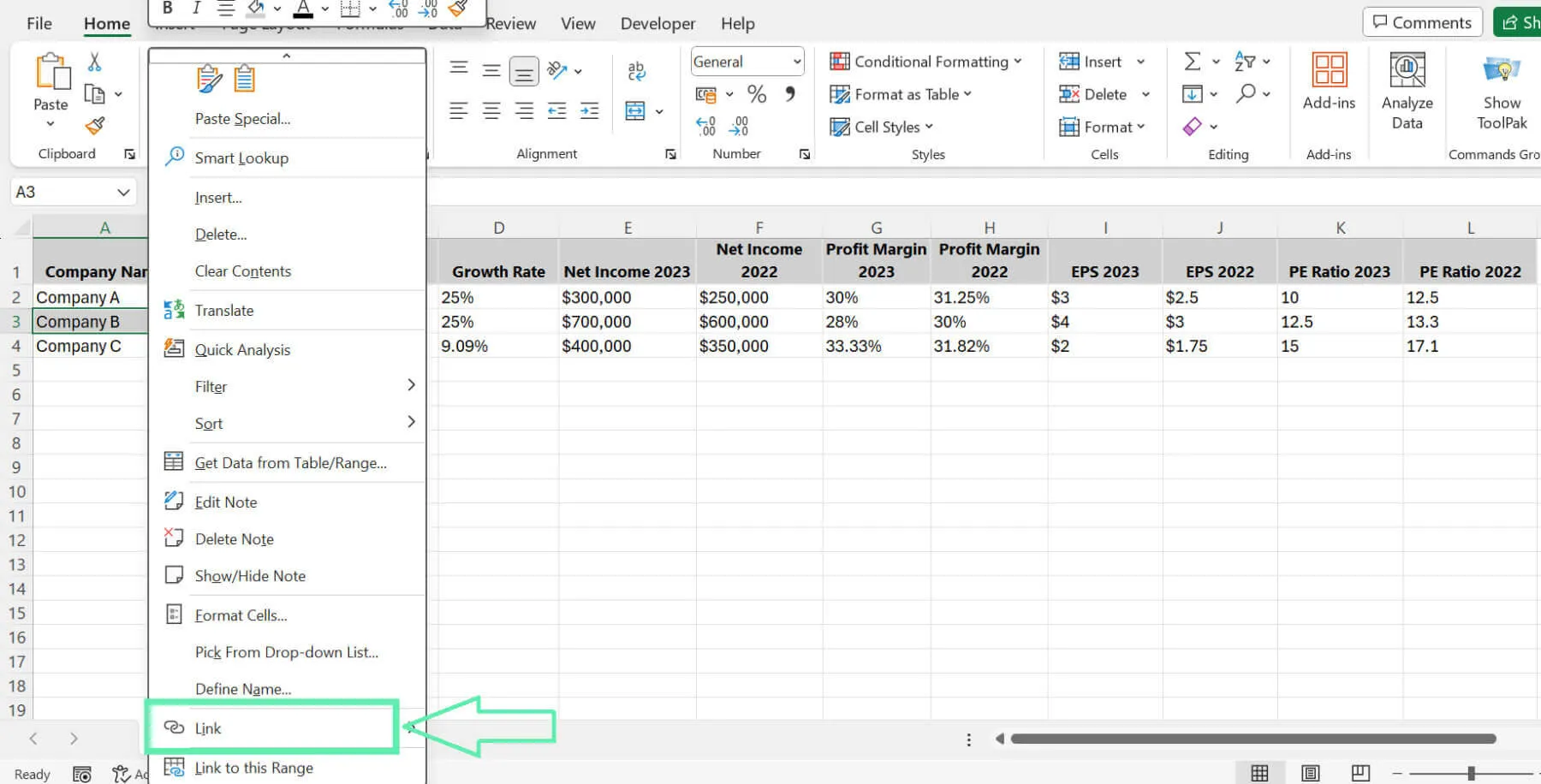Open font color dropdown arrow in mini toolbar

pos(325,9)
